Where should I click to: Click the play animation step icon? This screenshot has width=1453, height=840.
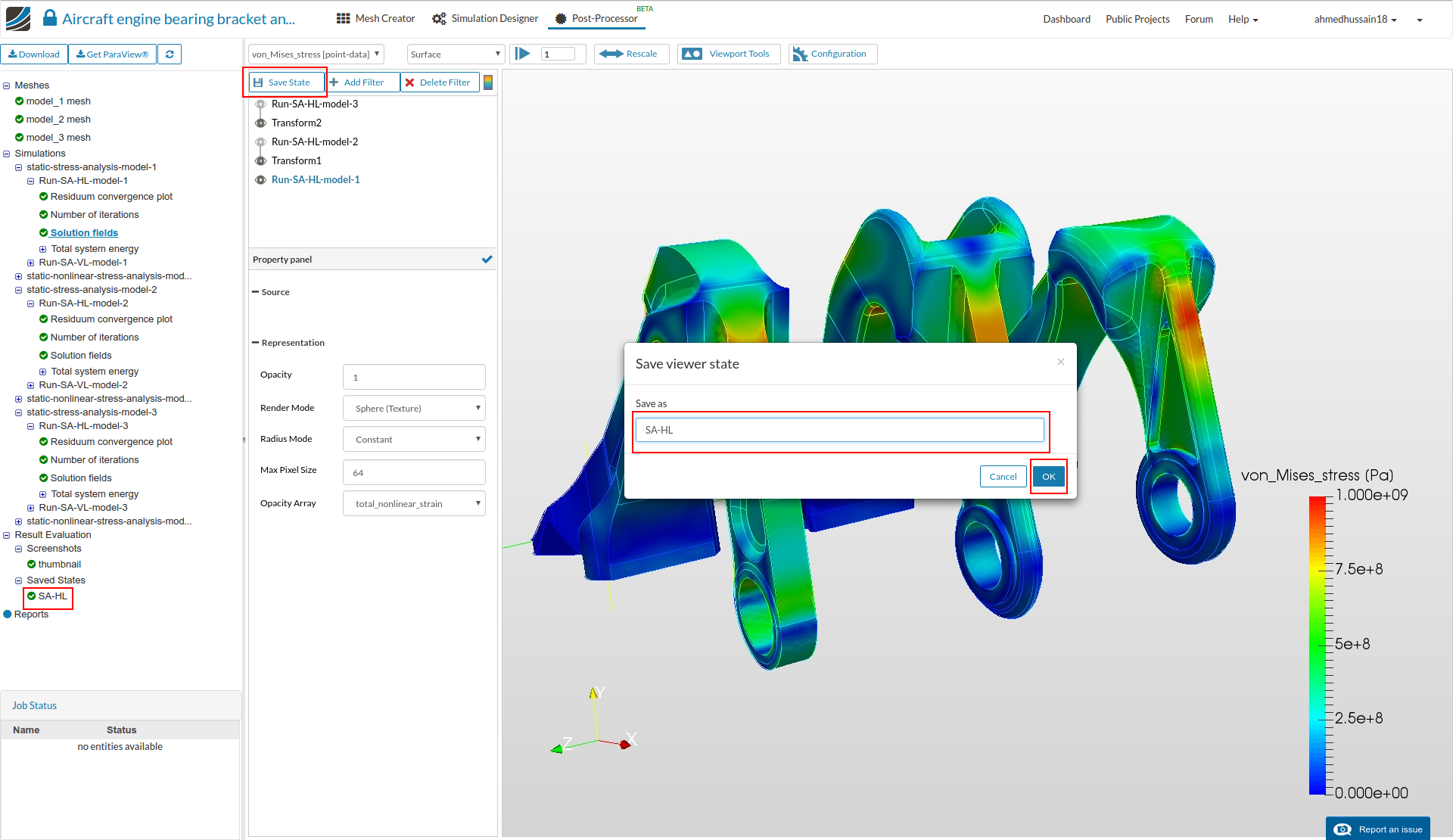[522, 54]
